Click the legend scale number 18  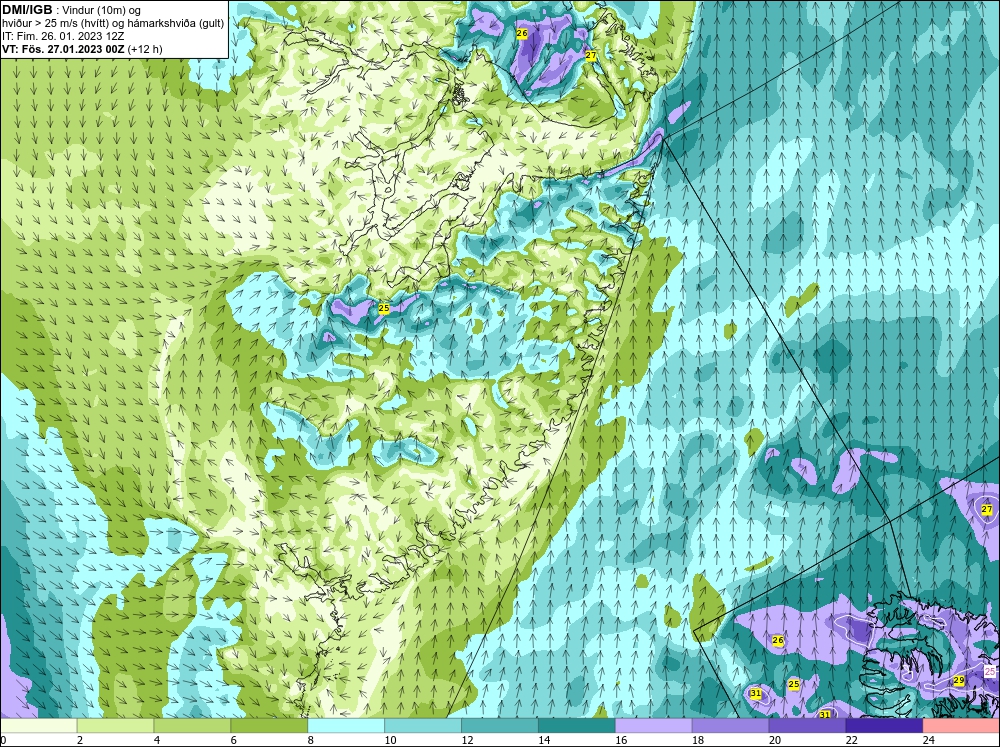(698, 740)
